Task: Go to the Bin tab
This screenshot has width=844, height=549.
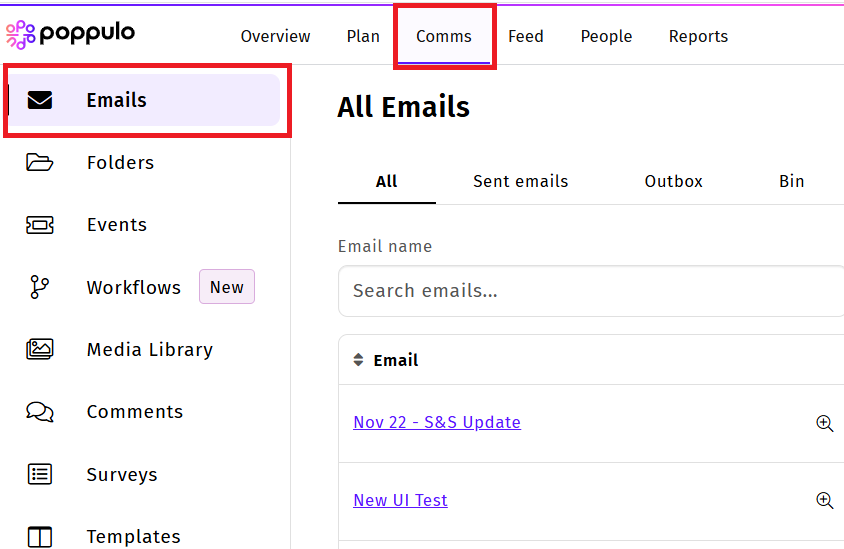Action: point(791,181)
